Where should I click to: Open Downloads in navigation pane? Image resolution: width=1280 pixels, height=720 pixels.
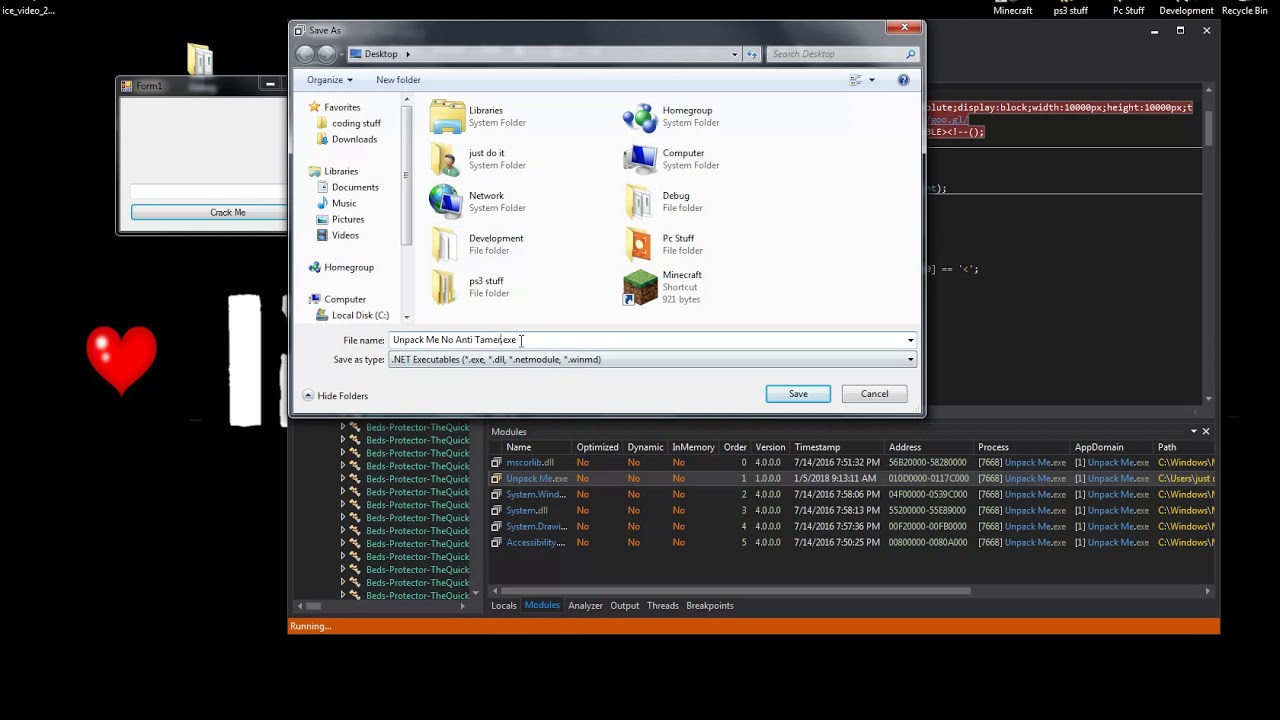[354, 139]
